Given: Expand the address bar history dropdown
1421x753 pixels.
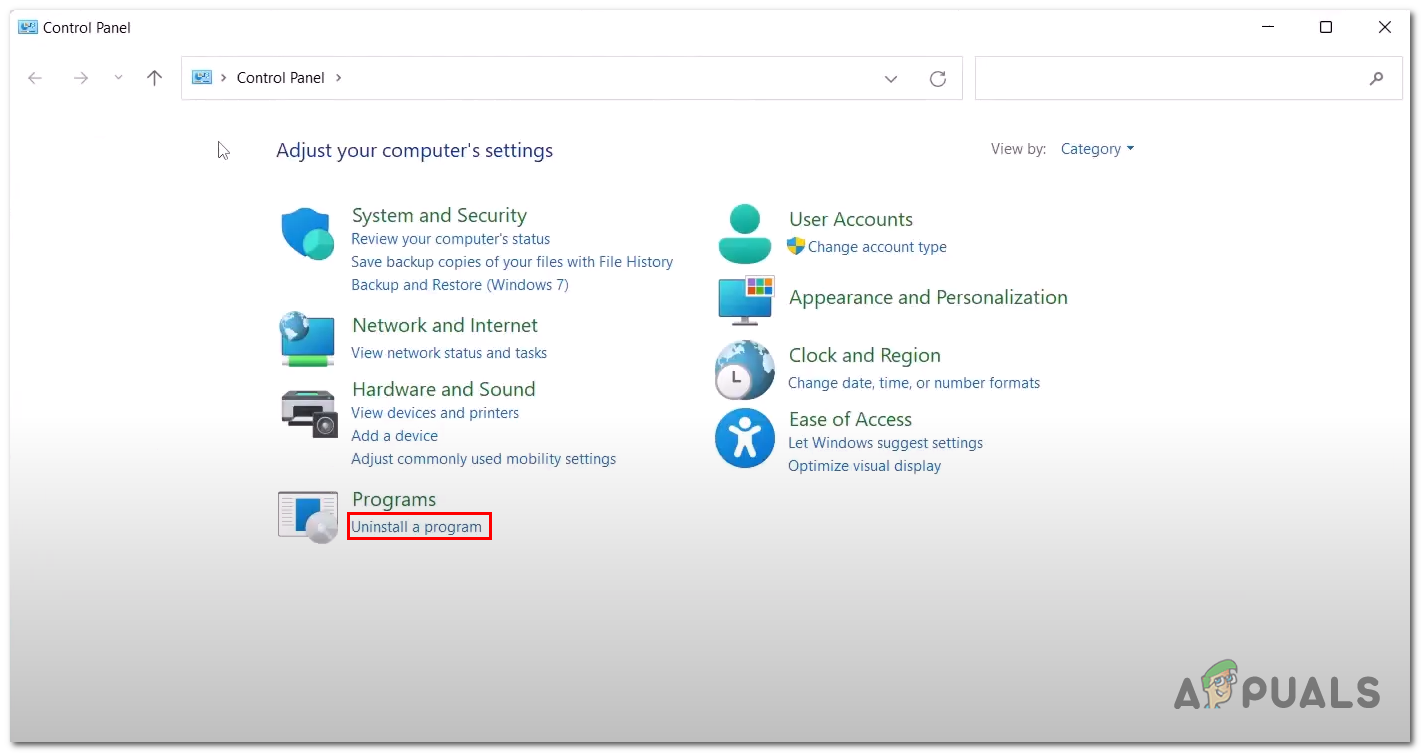Looking at the screenshot, I should [x=891, y=79].
